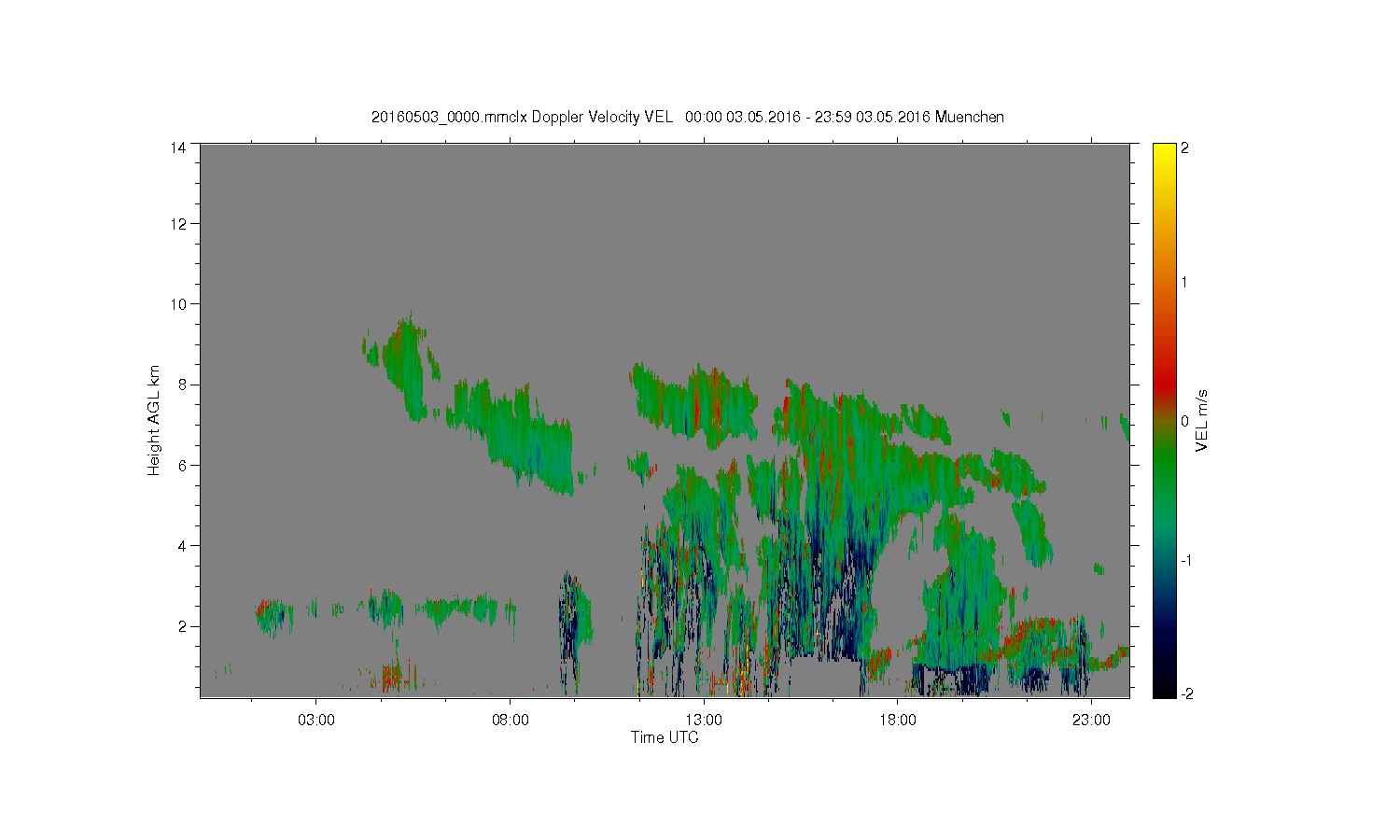
Task: Click the height tick label 8
Action: pyautogui.click(x=181, y=384)
